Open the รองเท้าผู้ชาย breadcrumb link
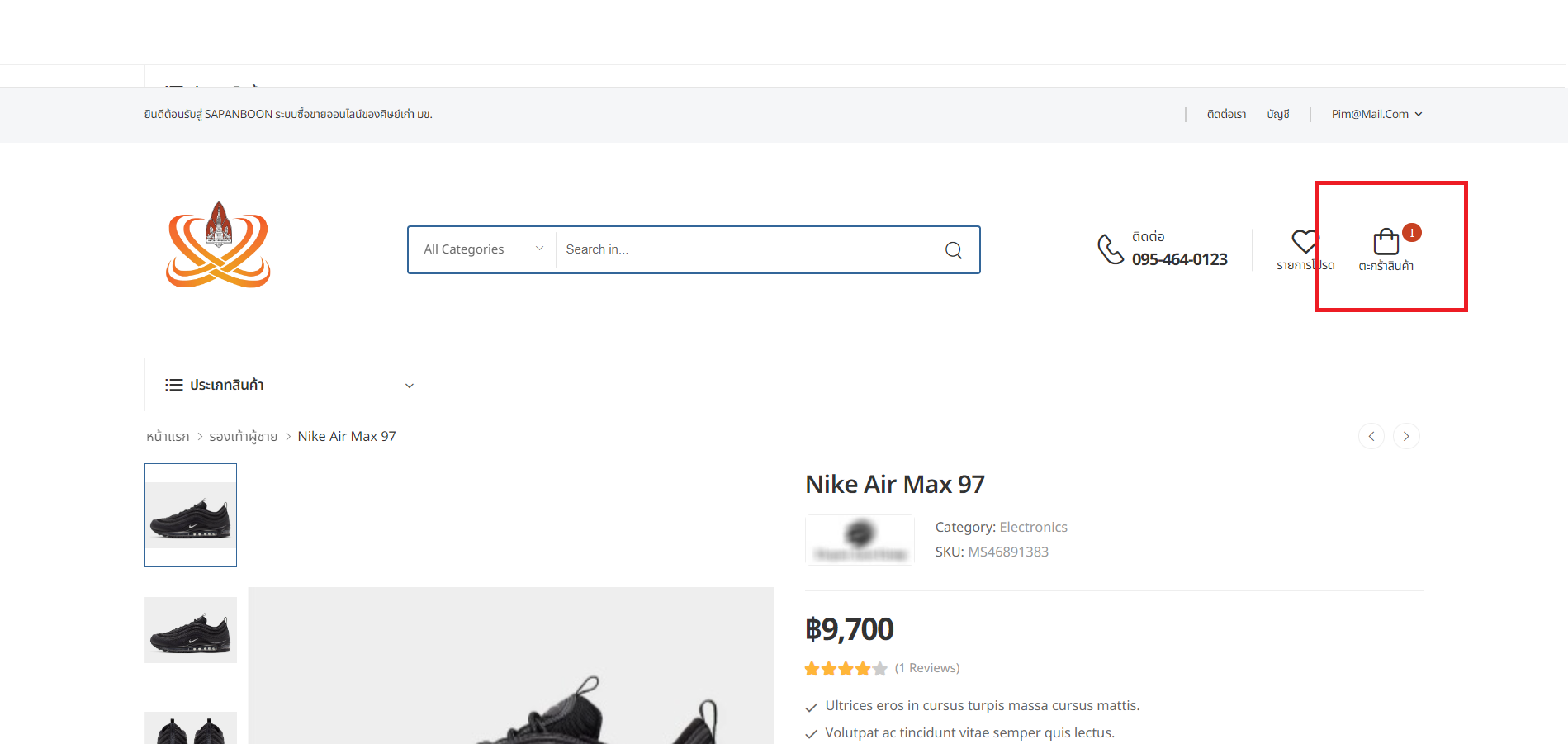Image resolution: width=1568 pixels, height=744 pixels. point(243,436)
